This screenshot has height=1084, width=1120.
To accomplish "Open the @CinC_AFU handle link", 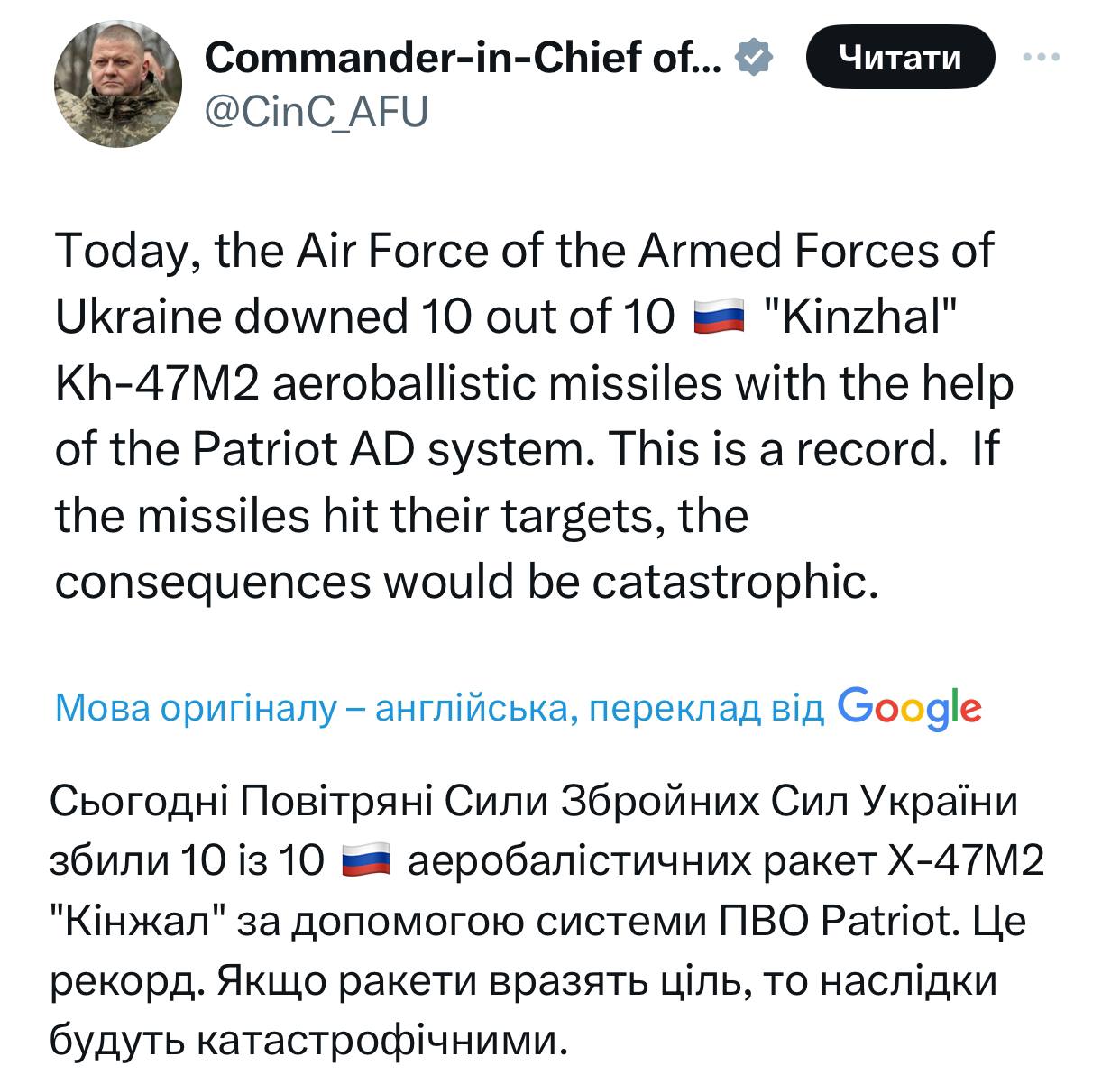I will (316, 114).
